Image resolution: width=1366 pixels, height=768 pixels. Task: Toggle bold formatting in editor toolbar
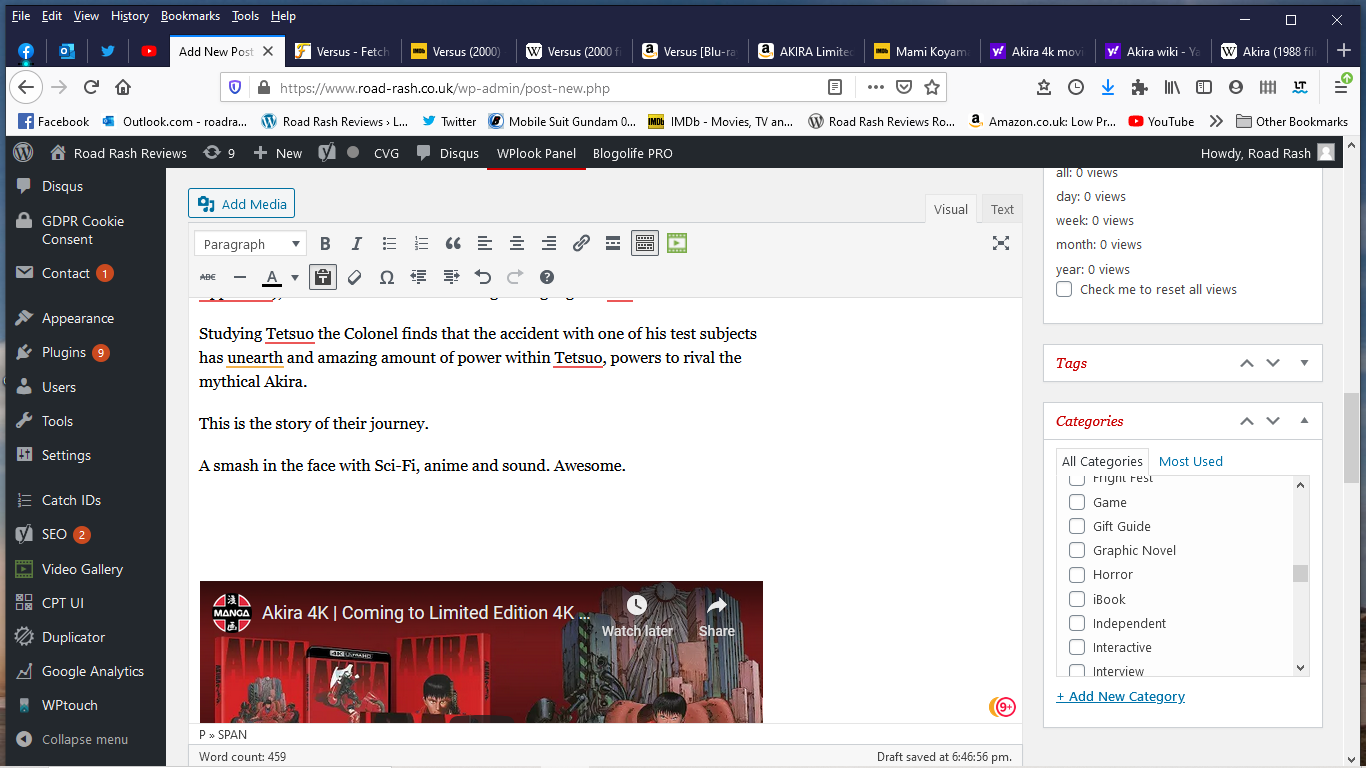325,244
